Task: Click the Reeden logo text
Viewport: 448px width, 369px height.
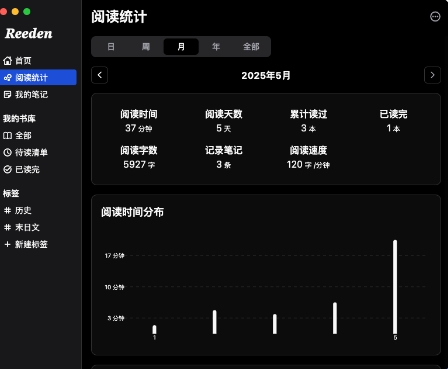Action: (29, 34)
